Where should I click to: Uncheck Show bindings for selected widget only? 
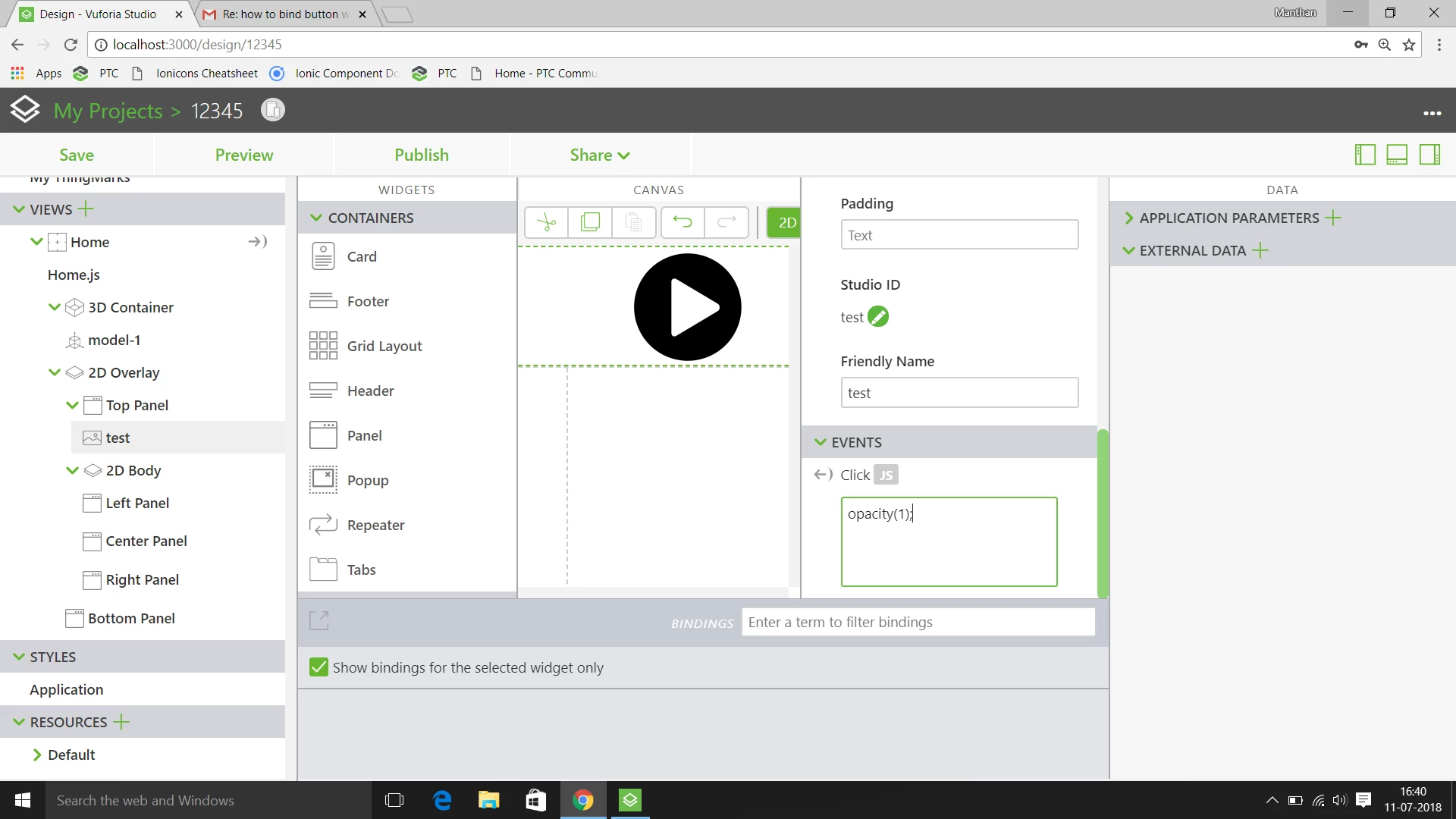(x=319, y=667)
